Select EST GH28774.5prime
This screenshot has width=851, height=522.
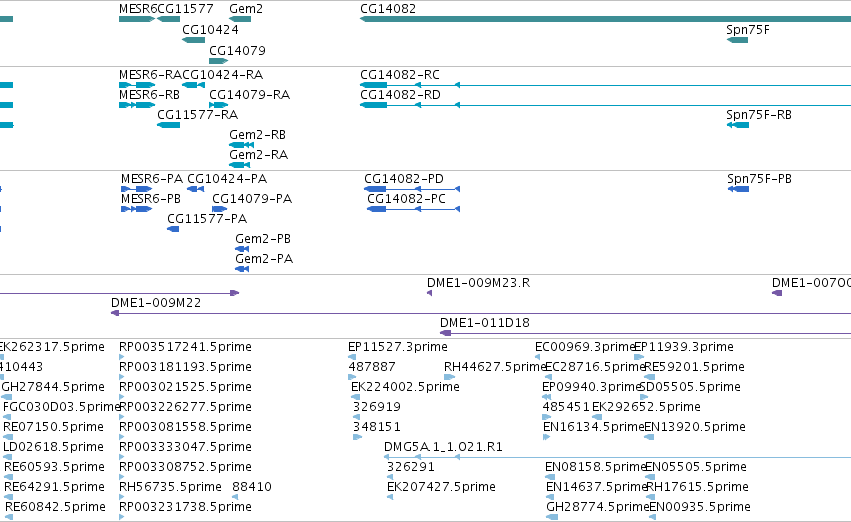pos(598,507)
